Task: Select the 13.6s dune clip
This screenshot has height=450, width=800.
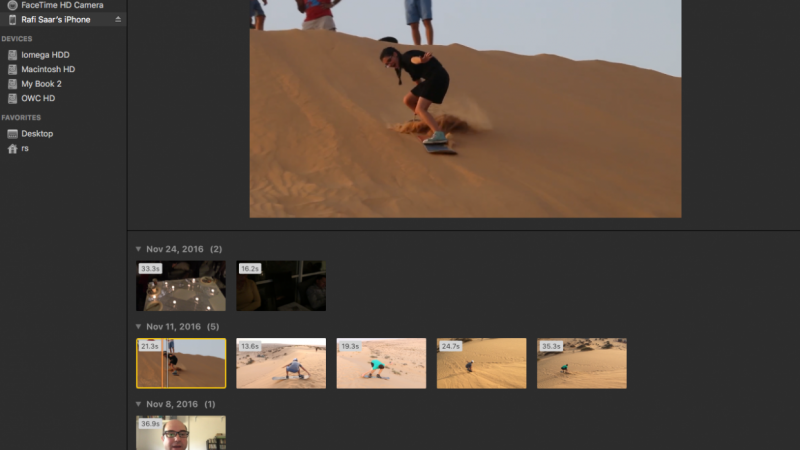Action: tap(281, 363)
